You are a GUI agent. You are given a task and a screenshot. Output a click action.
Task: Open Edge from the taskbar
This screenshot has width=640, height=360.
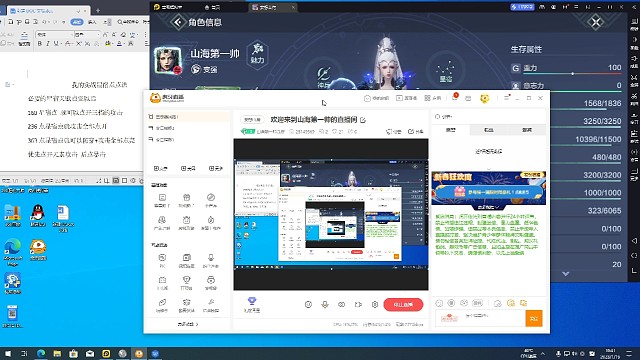41,353
